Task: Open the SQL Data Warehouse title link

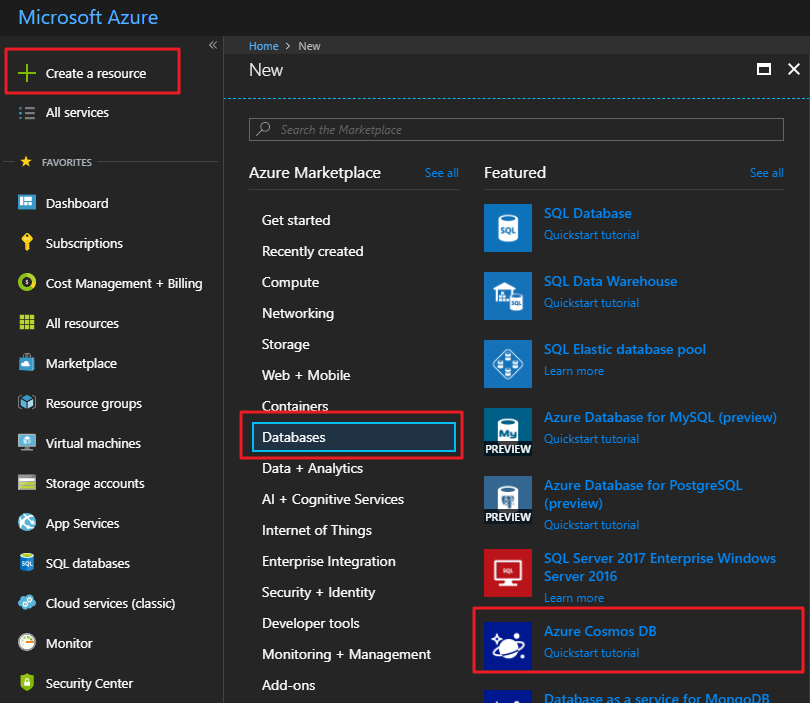Action: click(610, 281)
